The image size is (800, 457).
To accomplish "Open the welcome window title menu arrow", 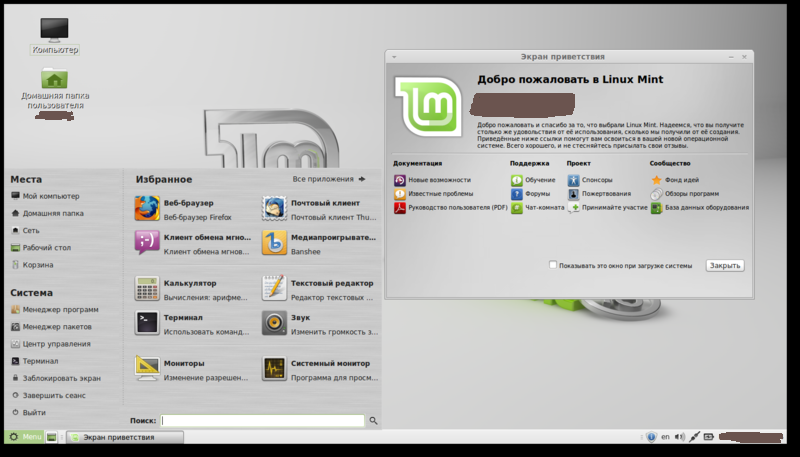I will click(394, 57).
